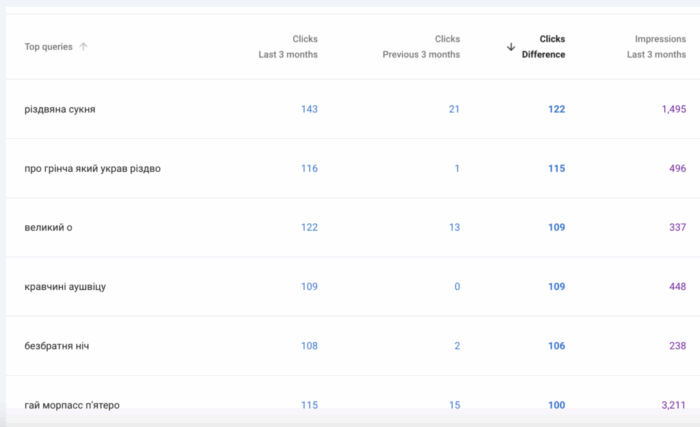
Task: Select the 'безбратня ніч' query row
Action: (57, 346)
